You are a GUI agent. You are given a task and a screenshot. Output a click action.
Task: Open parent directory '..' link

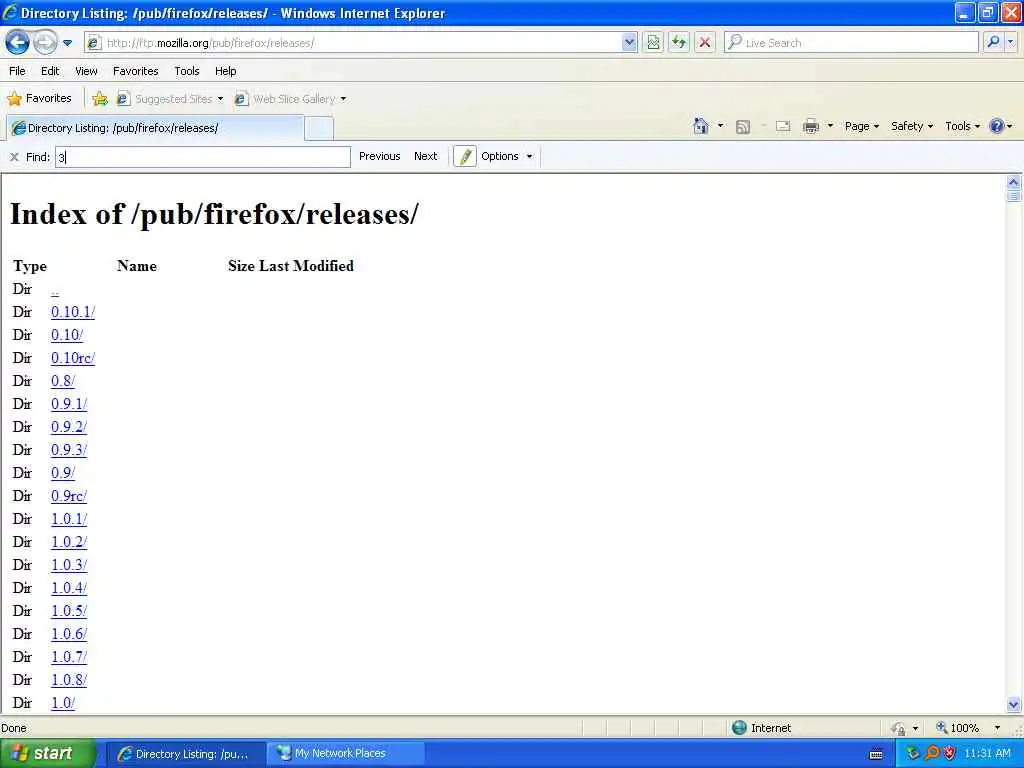(55, 289)
